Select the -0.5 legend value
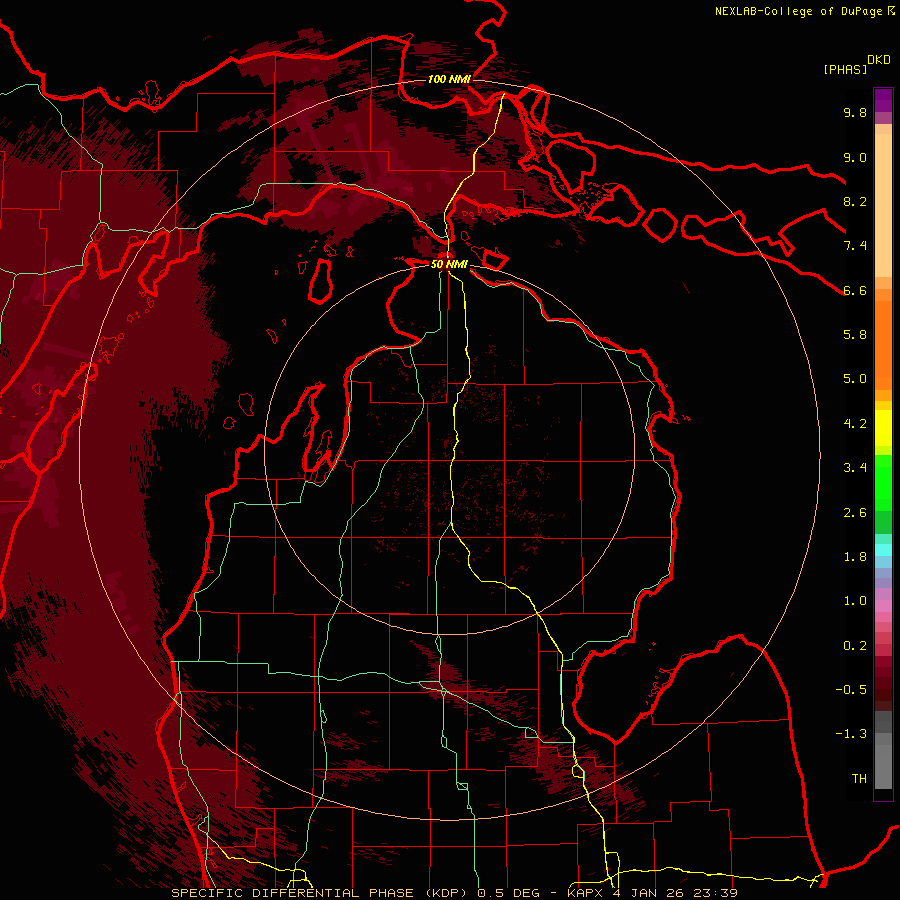 tap(851, 690)
